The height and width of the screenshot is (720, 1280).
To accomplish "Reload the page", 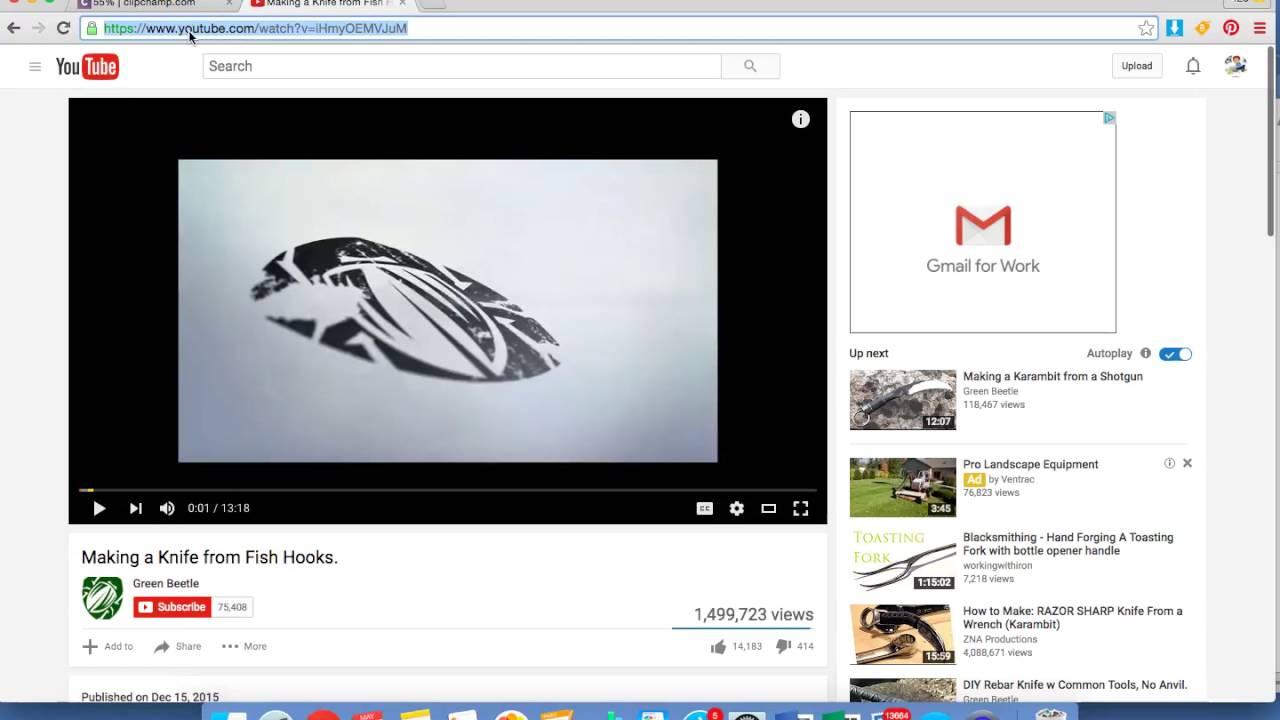I will [x=63, y=28].
